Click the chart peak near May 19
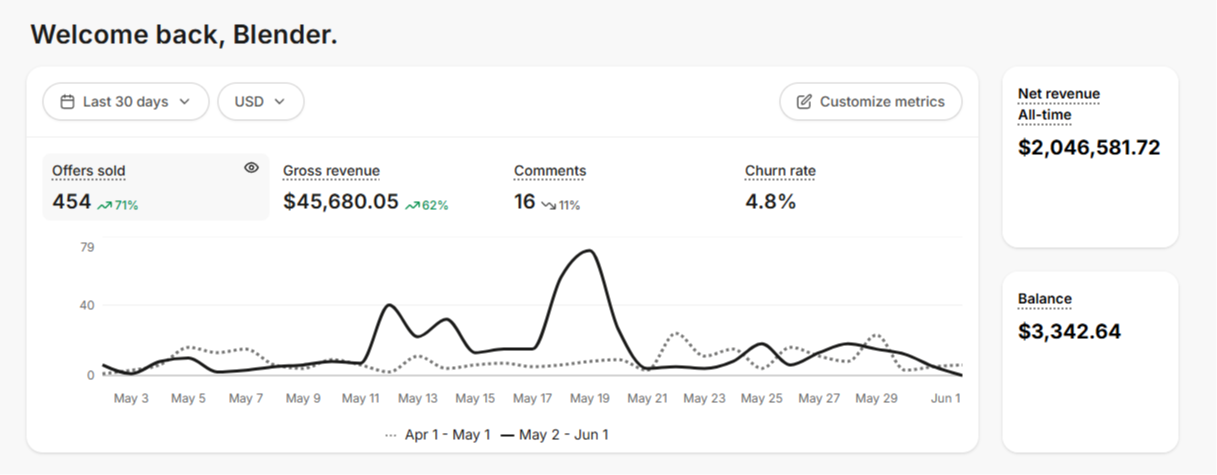1217x475 pixels. pyautogui.click(x=589, y=251)
